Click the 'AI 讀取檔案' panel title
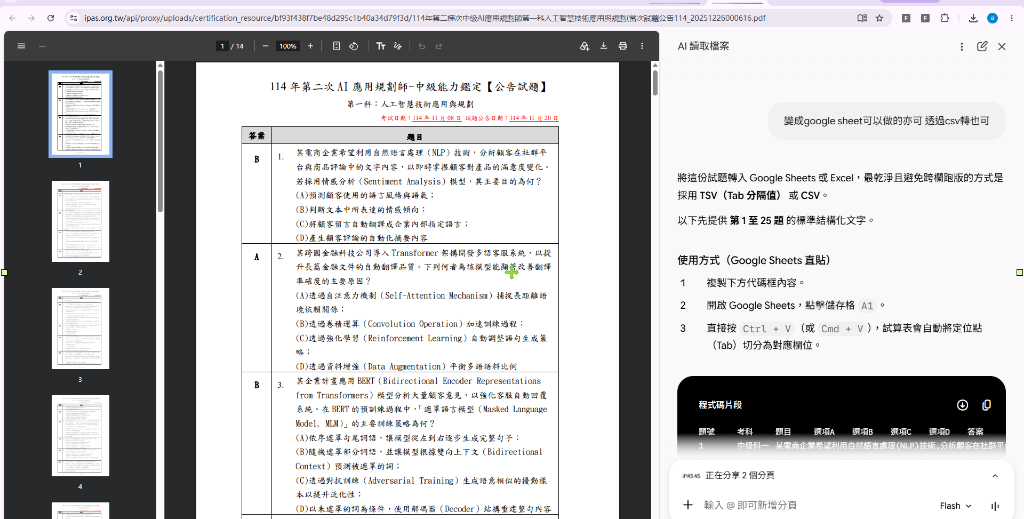The height and width of the screenshot is (519, 1024). click(703, 46)
